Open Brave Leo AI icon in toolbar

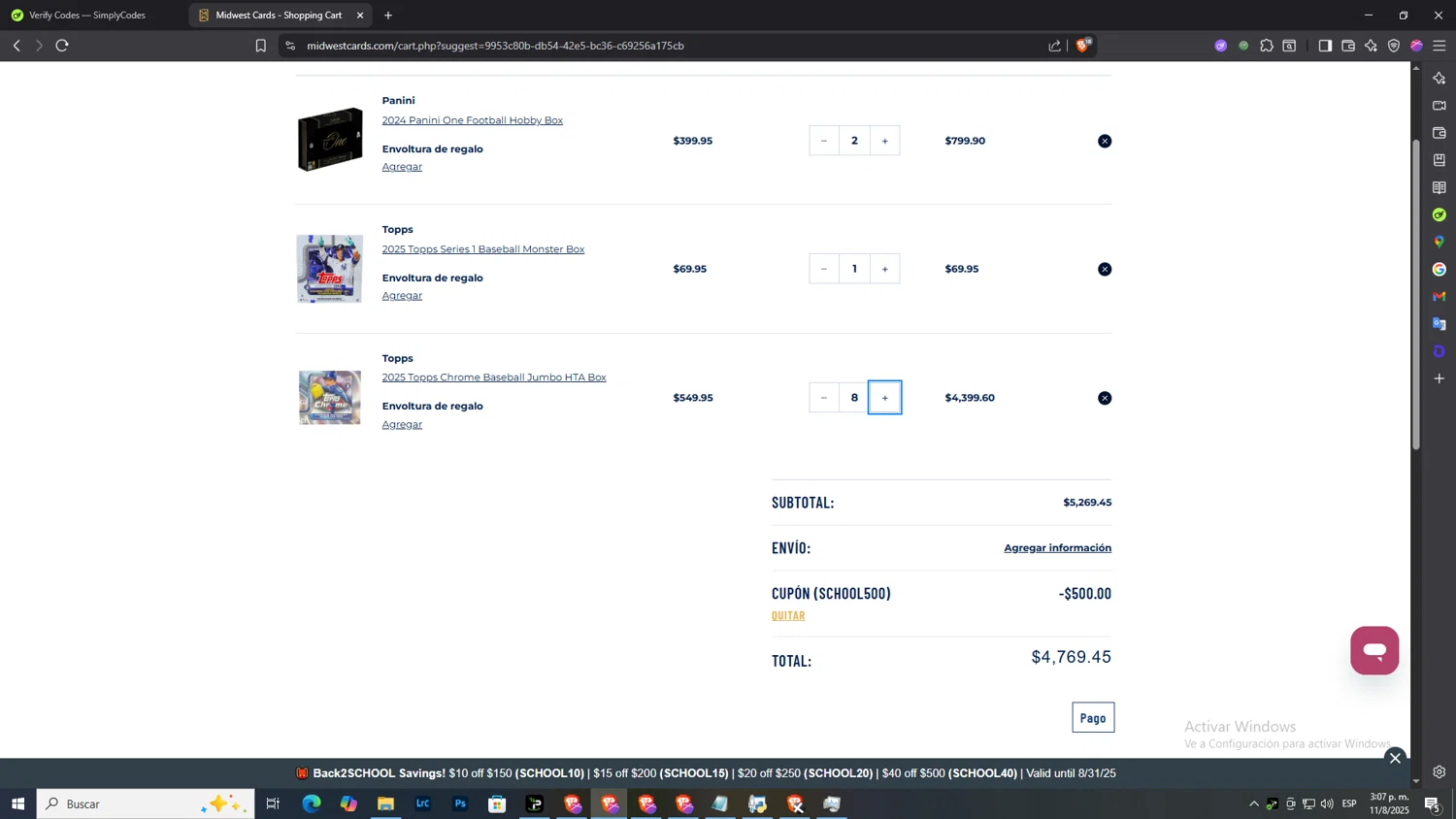tap(1371, 46)
